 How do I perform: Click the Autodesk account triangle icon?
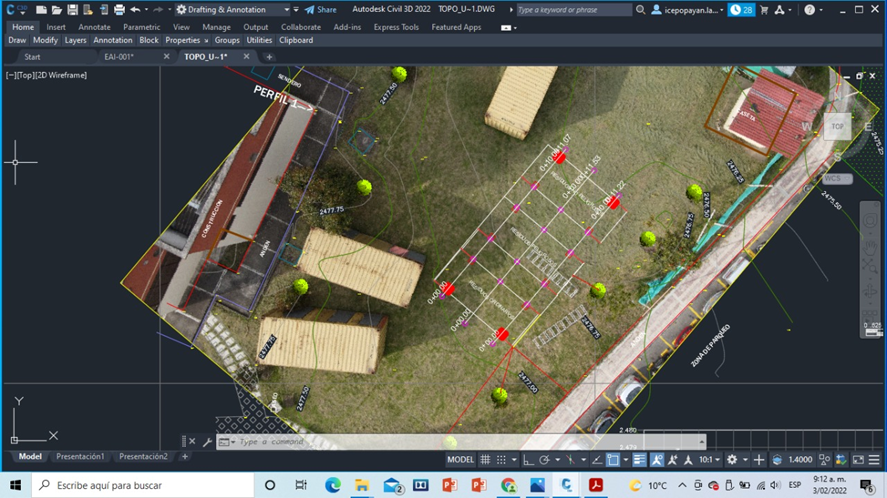780,10
